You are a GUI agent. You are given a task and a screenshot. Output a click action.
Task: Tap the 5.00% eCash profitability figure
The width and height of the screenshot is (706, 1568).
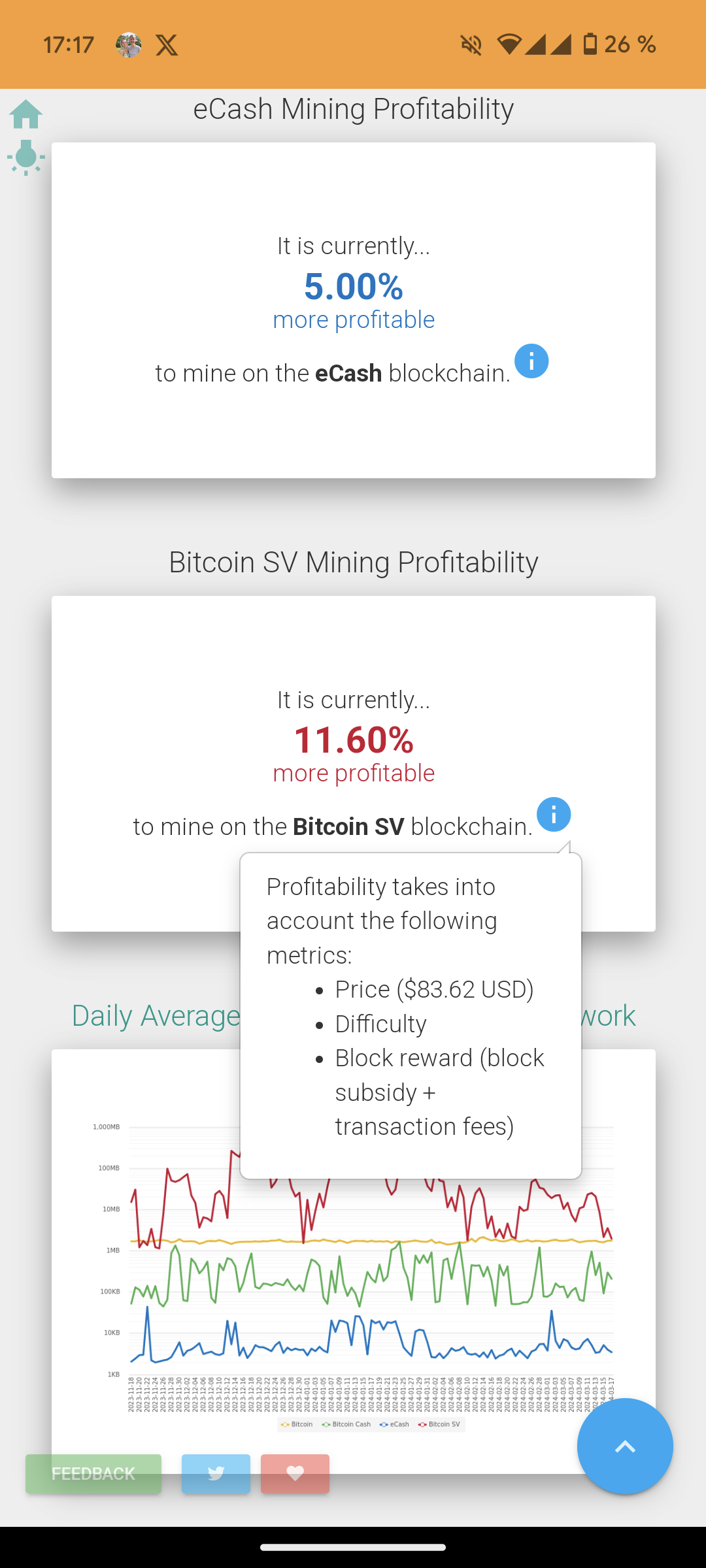[x=354, y=286]
